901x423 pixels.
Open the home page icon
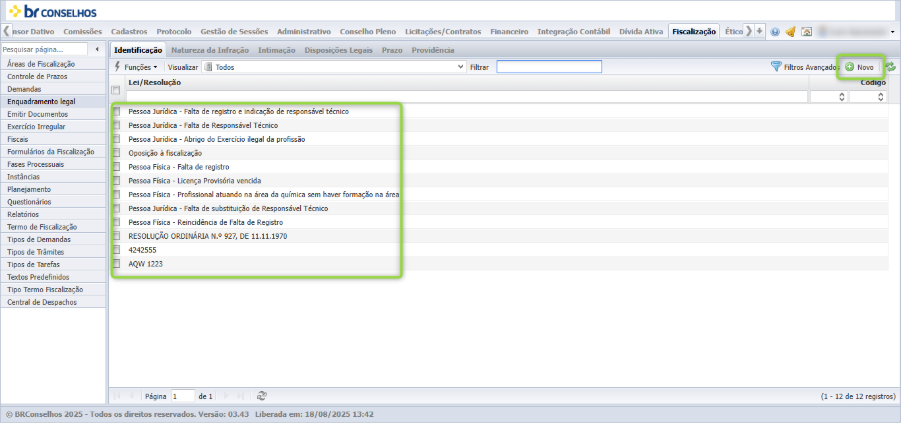(x=806, y=32)
